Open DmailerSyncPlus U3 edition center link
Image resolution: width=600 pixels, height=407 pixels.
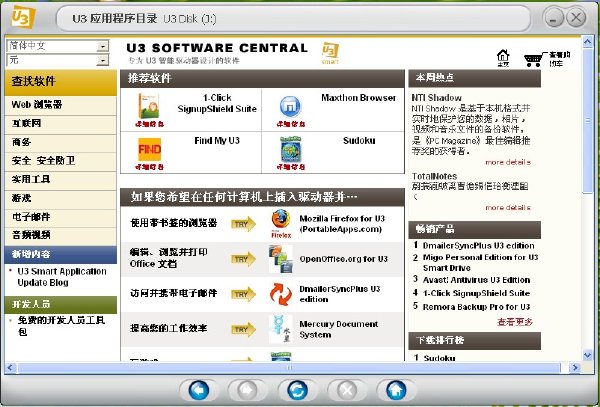coord(340,294)
